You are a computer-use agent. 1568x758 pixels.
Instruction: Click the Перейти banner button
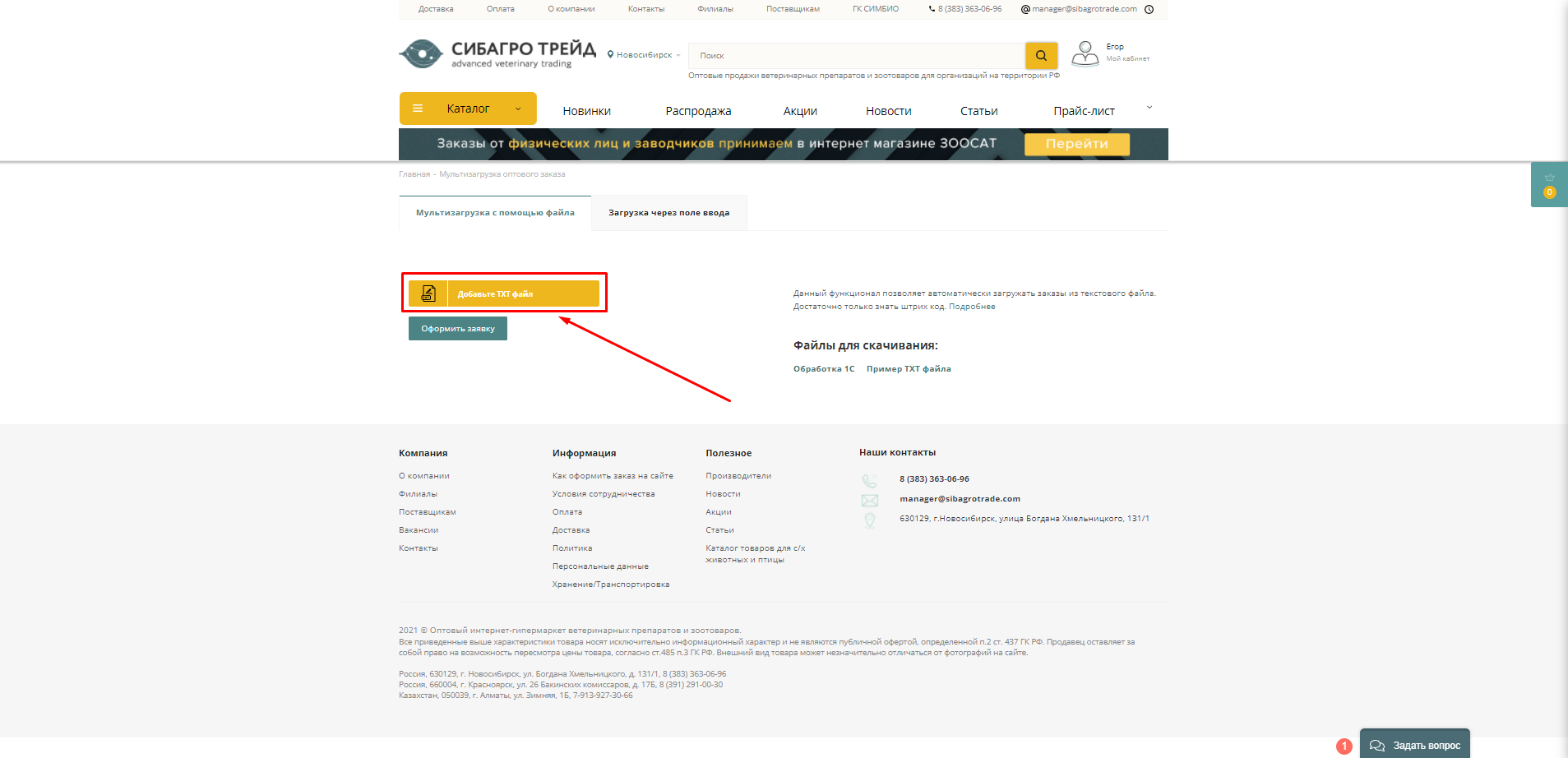point(1076,144)
